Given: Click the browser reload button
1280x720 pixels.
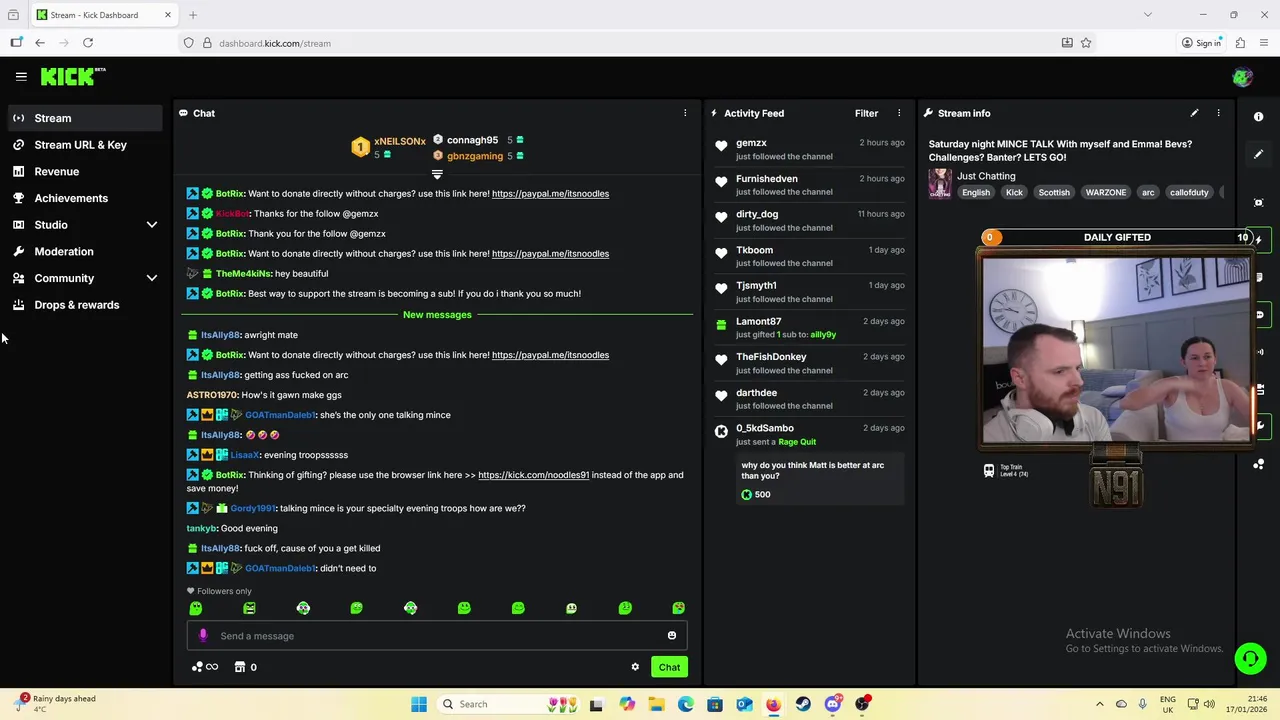Looking at the screenshot, I should pos(88,43).
